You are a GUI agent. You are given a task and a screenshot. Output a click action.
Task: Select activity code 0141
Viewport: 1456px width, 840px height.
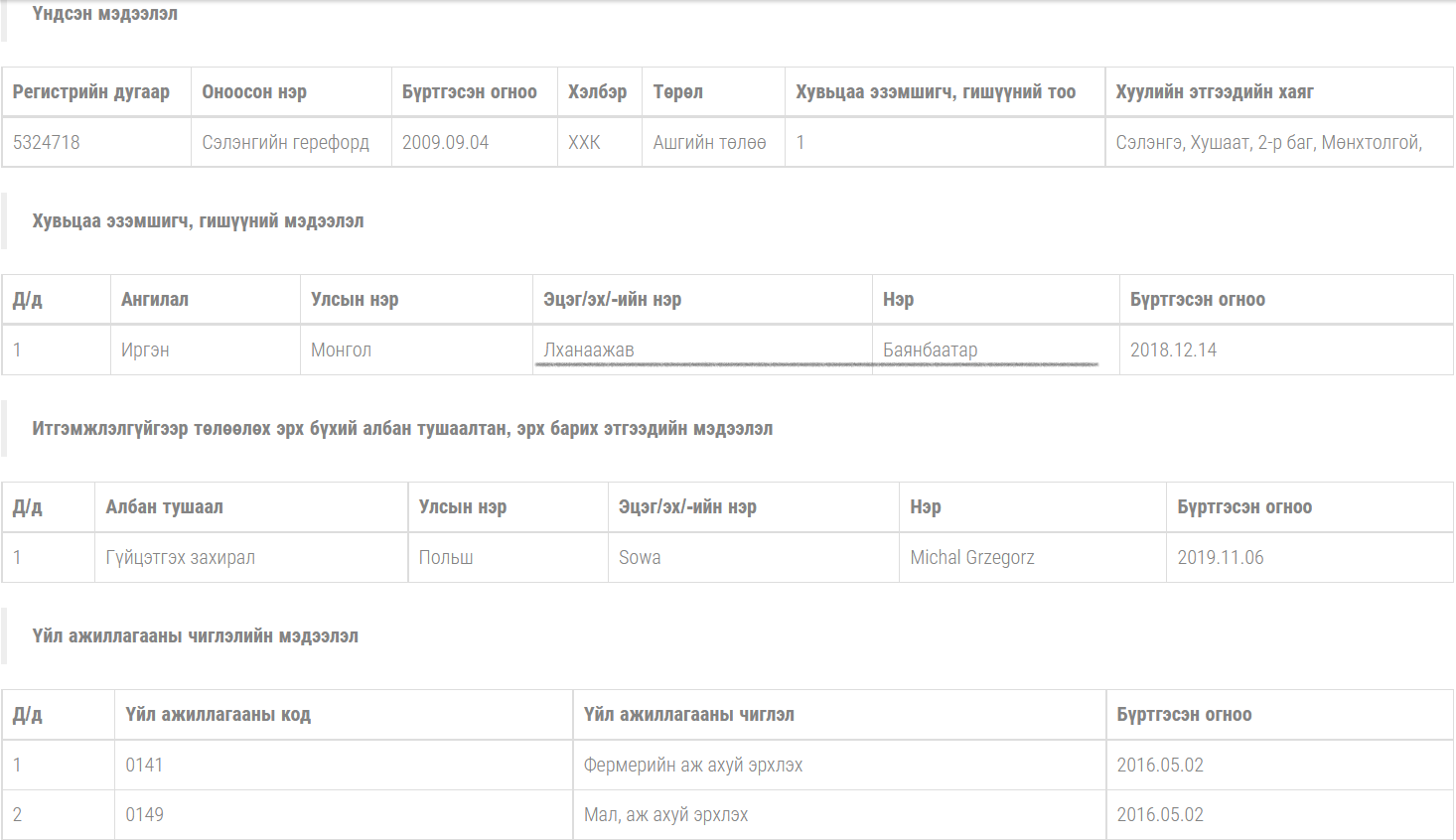pos(144,765)
